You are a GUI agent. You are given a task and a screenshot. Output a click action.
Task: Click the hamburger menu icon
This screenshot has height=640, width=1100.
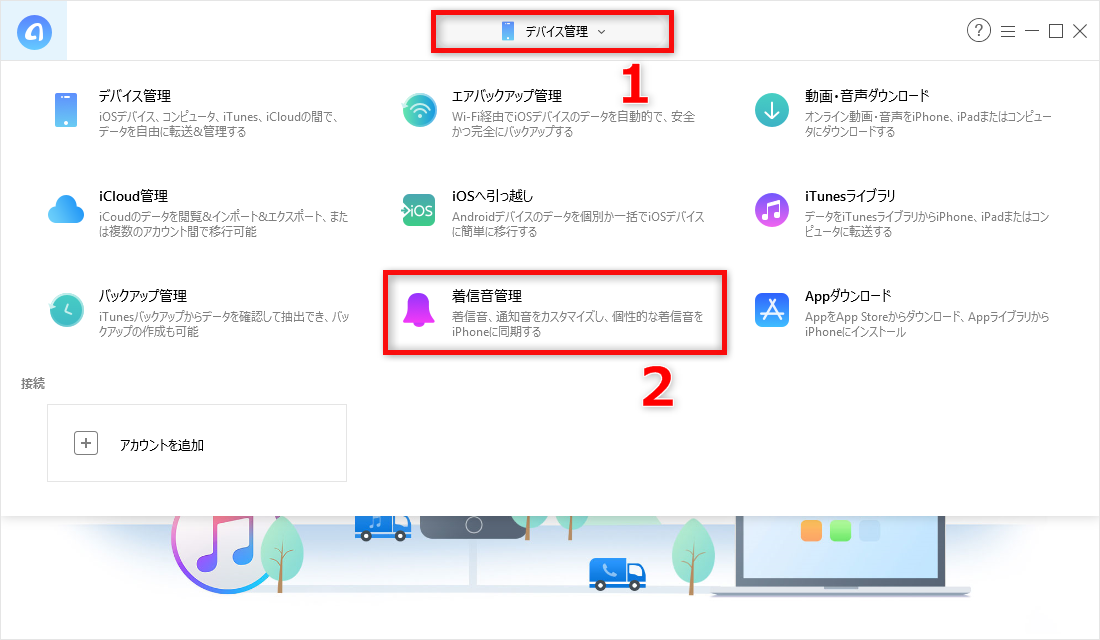click(1008, 31)
